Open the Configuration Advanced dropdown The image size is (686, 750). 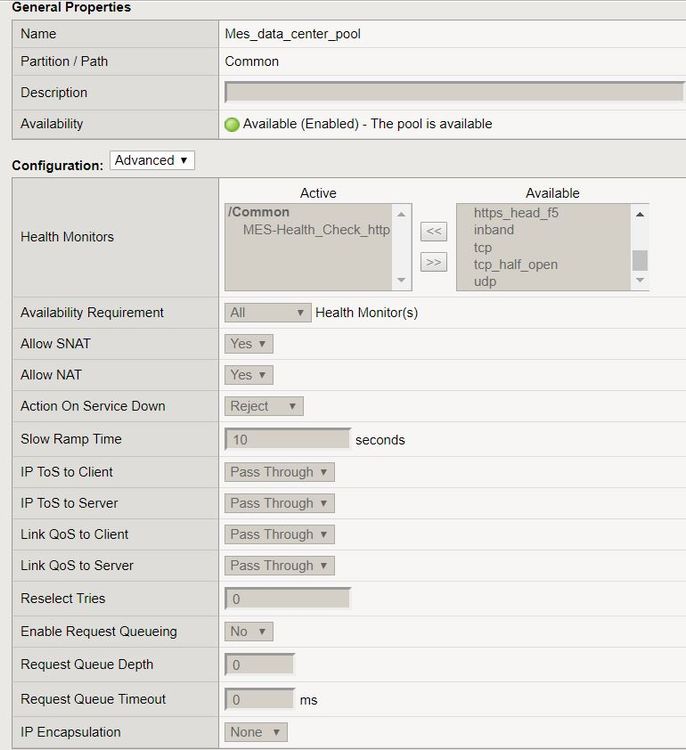click(x=152, y=161)
